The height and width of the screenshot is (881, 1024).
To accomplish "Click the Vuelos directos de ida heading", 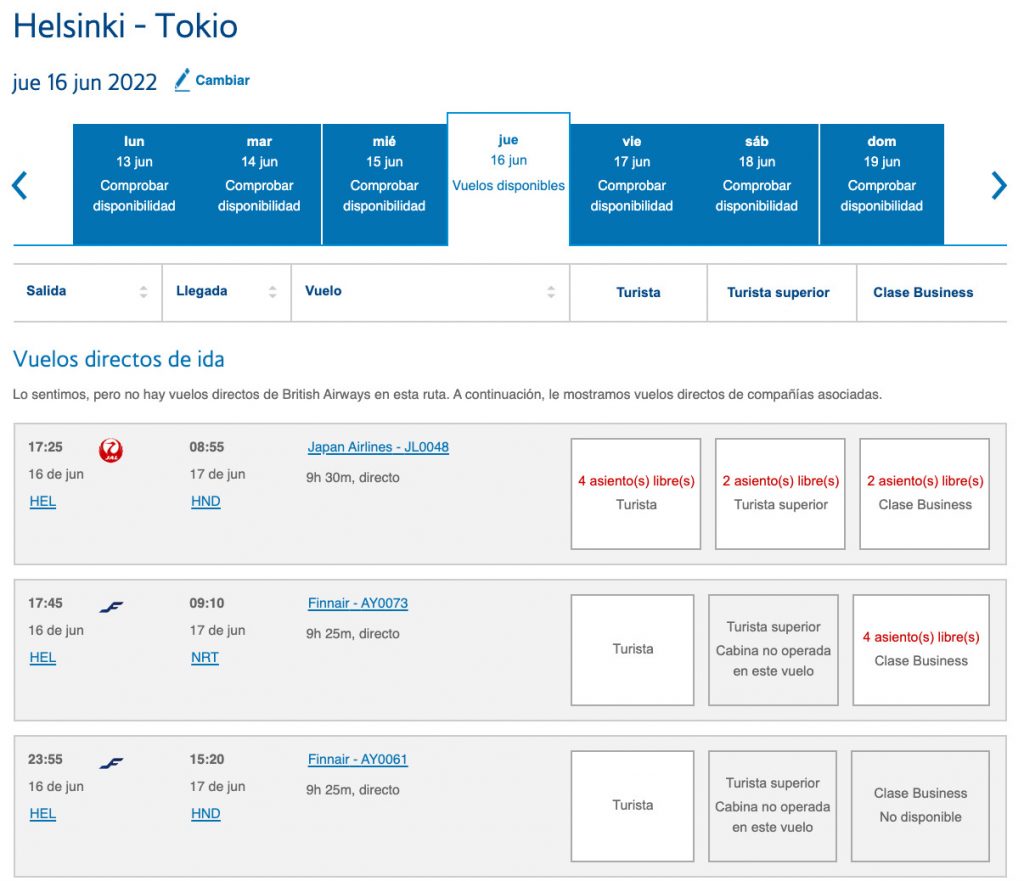I will (x=119, y=359).
